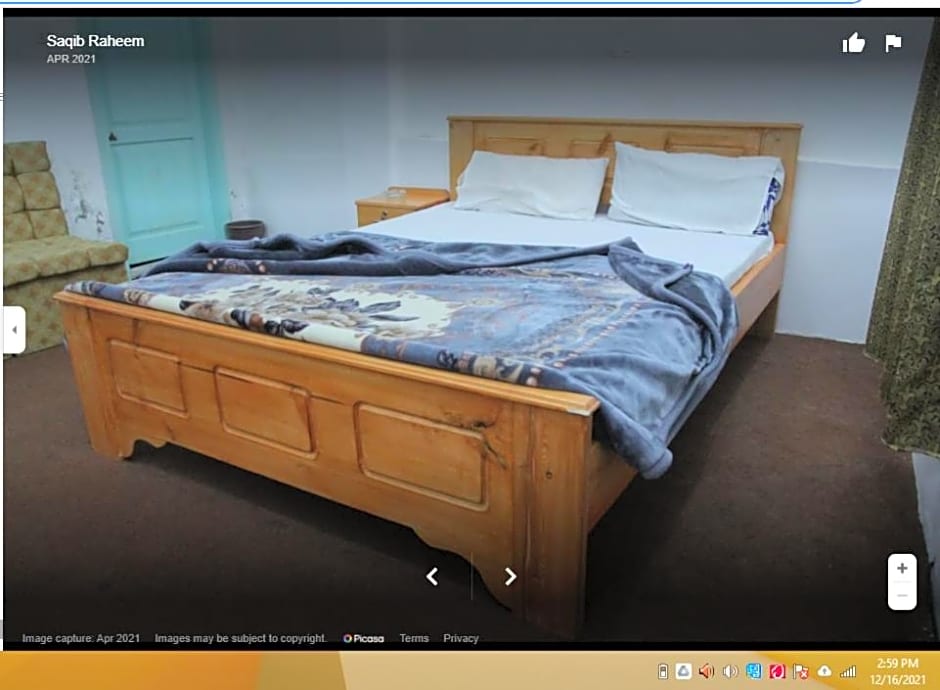The height and width of the screenshot is (690, 940).
Task: Click the red speaker tray icon
Action: coord(707,671)
